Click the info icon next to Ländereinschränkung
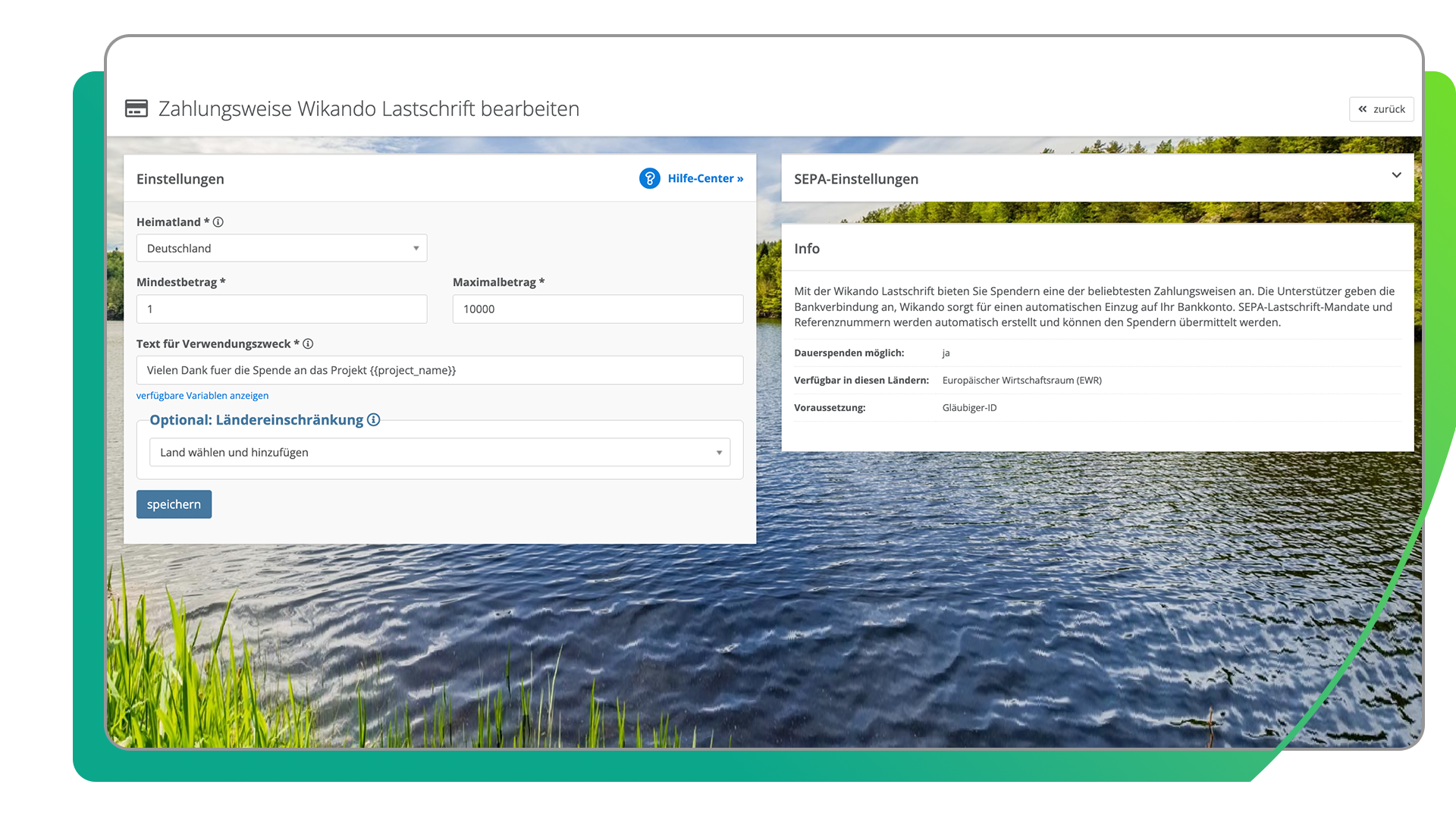The width and height of the screenshot is (1456, 819). [x=373, y=419]
